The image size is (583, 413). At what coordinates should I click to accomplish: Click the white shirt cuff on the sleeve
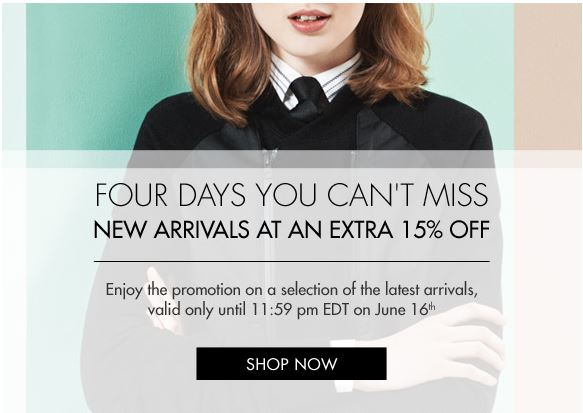coord(341,366)
